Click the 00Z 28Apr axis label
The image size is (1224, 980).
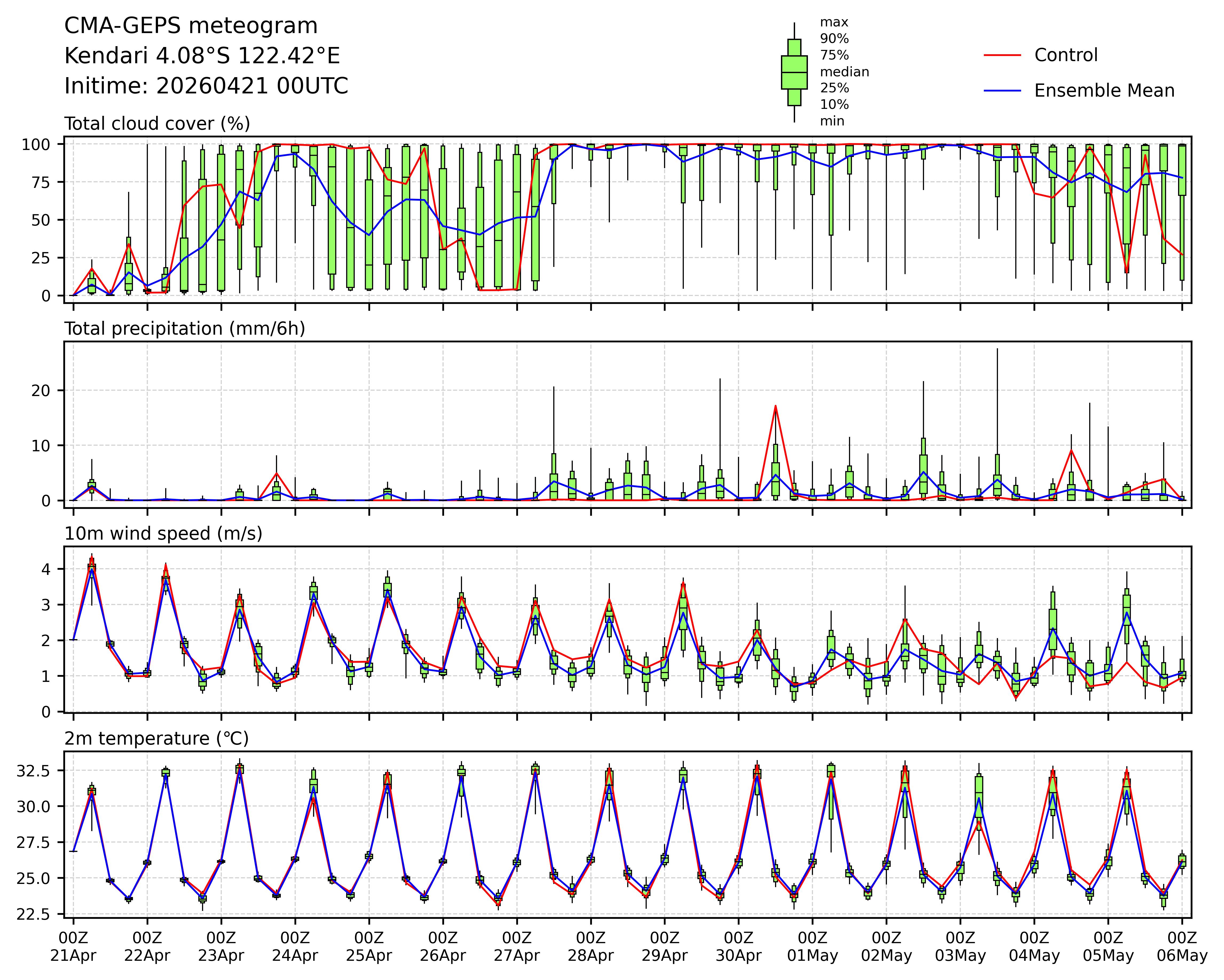pyautogui.click(x=590, y=946)
